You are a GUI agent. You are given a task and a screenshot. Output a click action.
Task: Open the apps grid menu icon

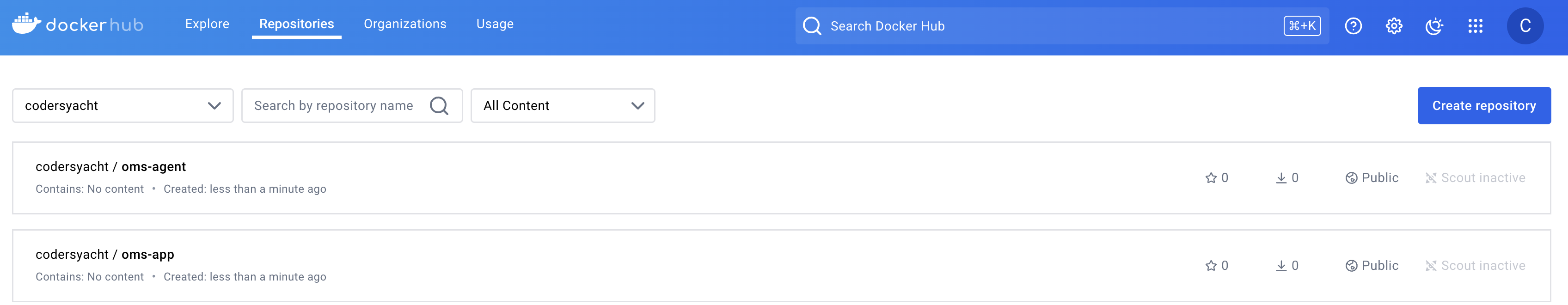1475,25
